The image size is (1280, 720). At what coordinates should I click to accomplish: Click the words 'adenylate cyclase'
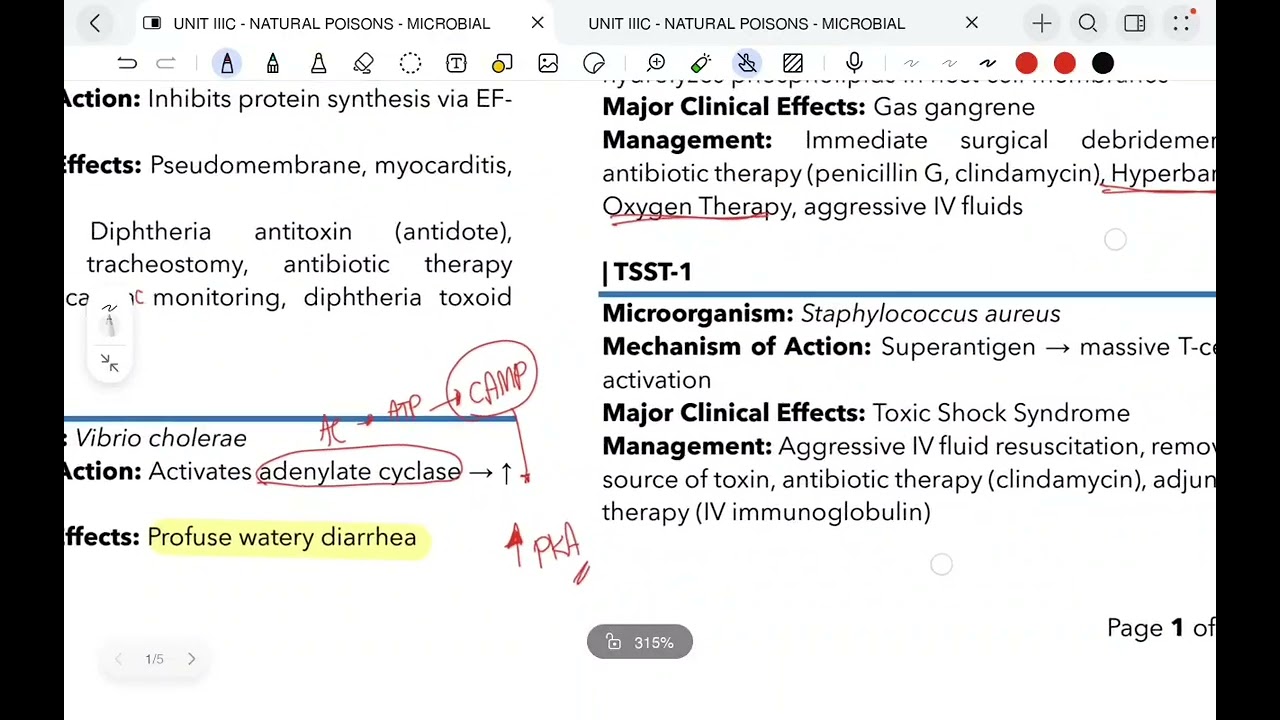click(x=360, y=472)
